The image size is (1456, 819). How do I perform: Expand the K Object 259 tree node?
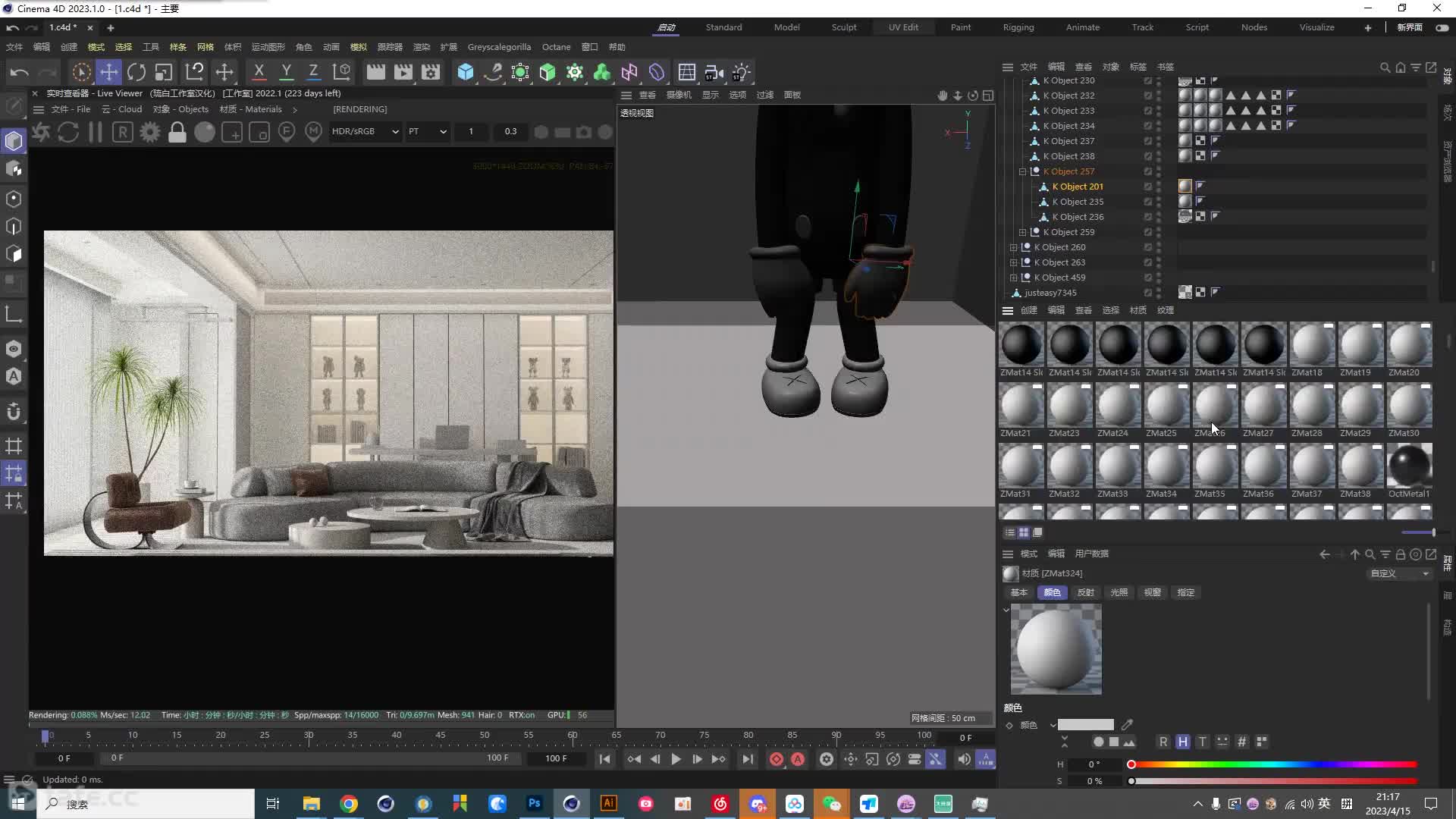click(1022, 232)
